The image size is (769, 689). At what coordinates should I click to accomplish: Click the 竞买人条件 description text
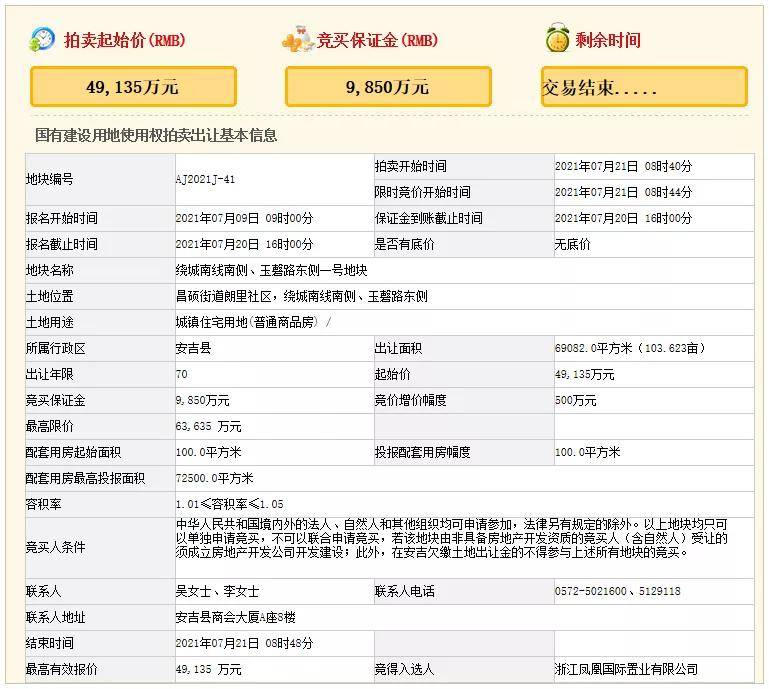tap(452, 538)
